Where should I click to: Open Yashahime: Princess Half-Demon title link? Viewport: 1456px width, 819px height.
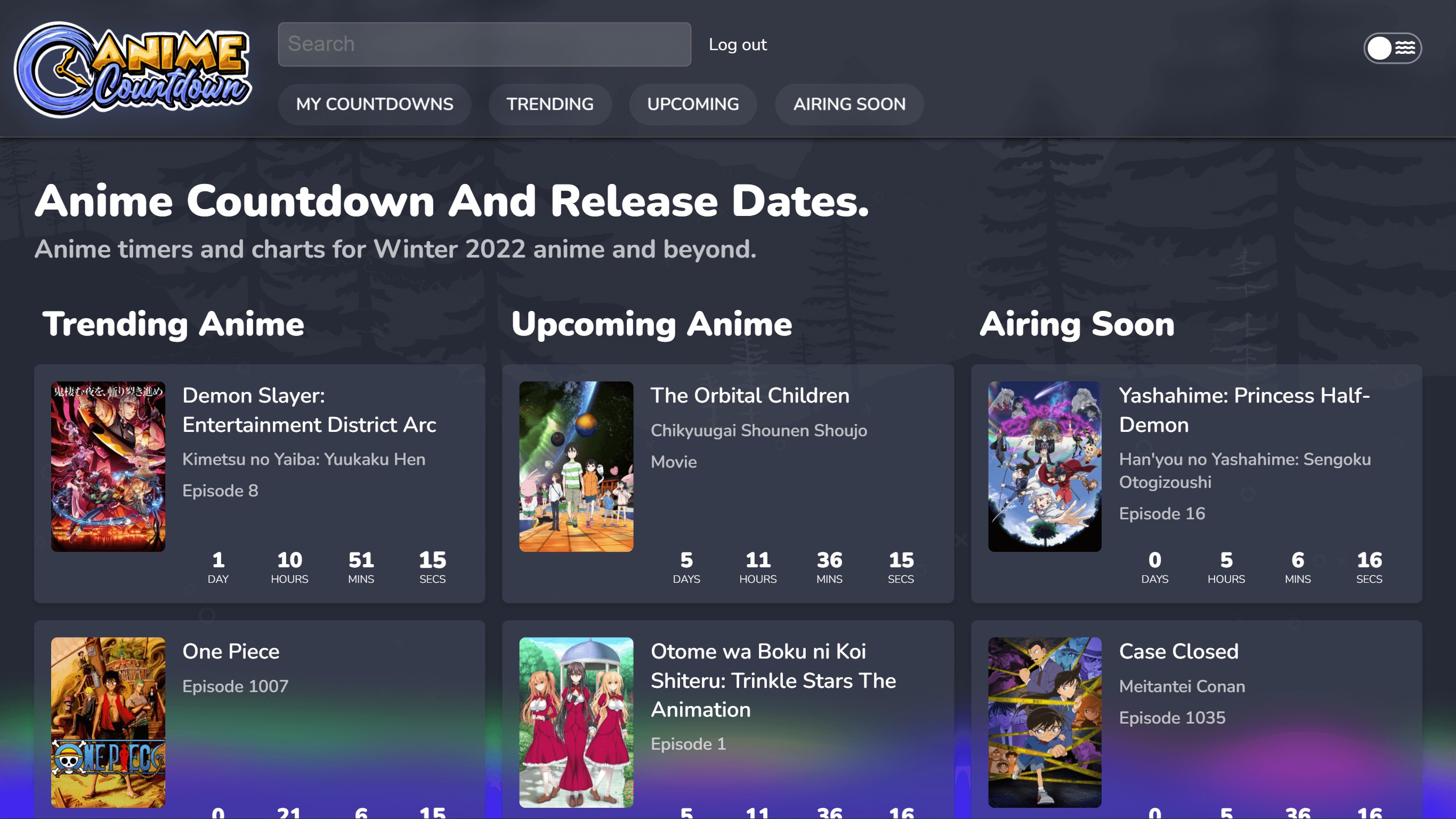[x=1243, y=410]
